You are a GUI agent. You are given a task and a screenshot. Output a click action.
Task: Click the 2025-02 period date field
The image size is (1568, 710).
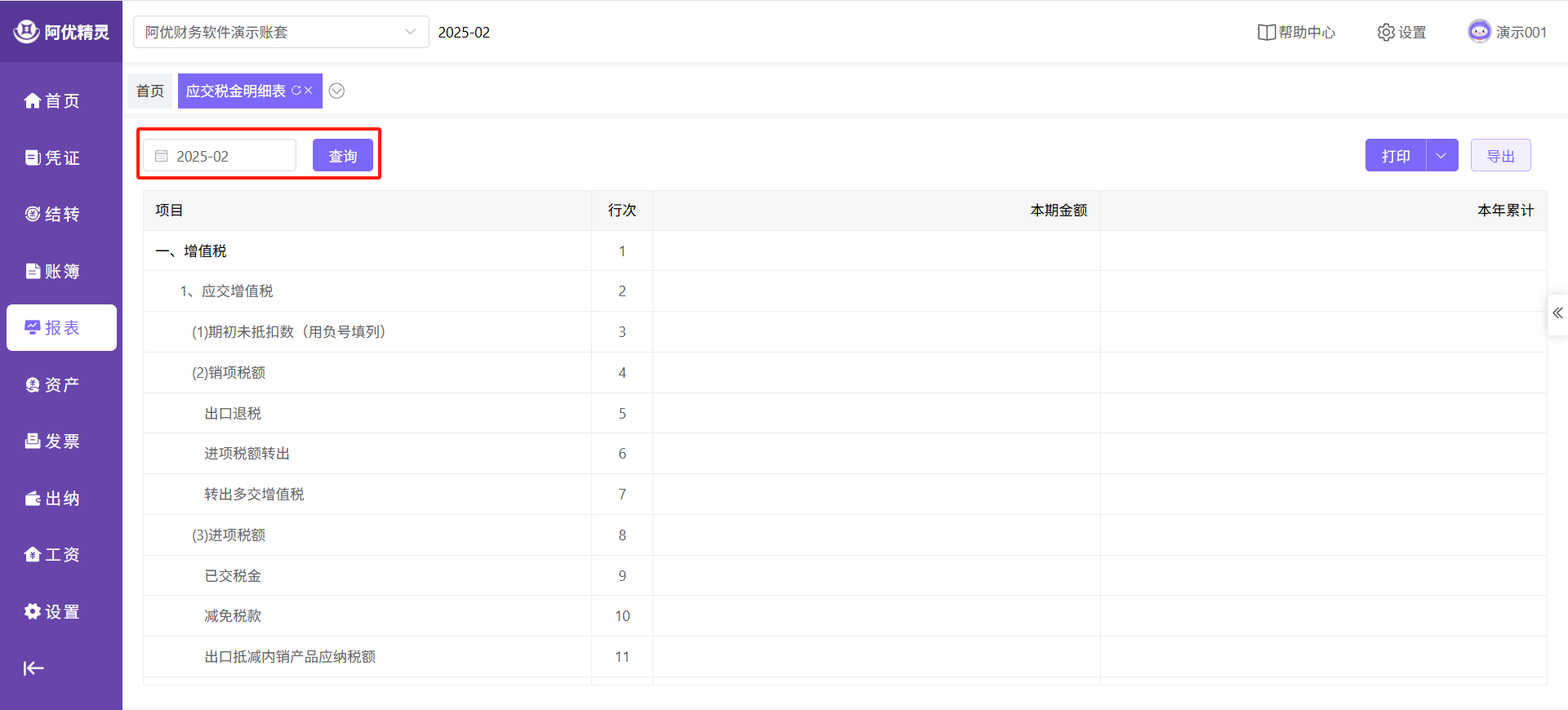point(220,155)
